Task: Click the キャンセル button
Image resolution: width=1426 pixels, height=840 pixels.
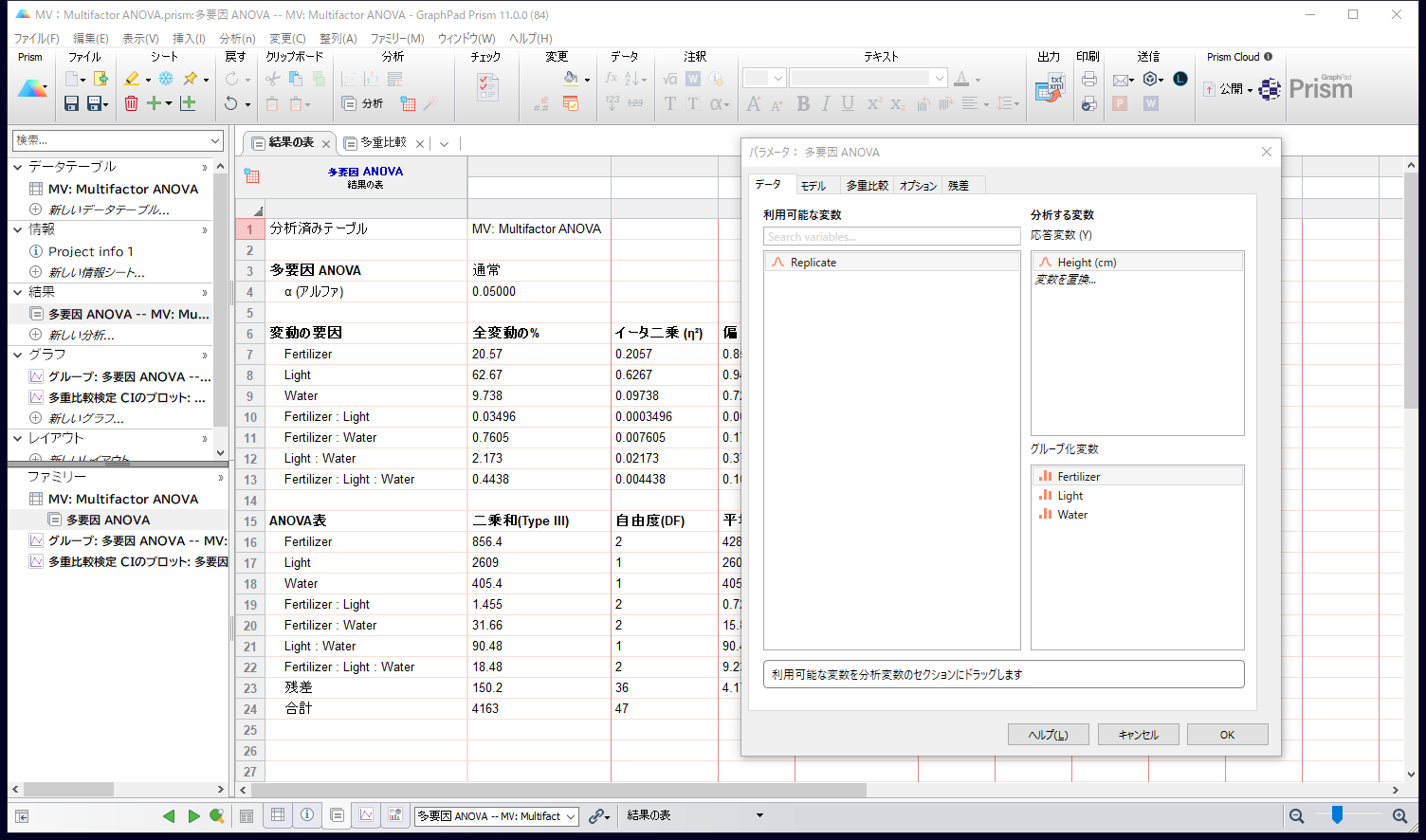Action: (x=1138, y=735)
